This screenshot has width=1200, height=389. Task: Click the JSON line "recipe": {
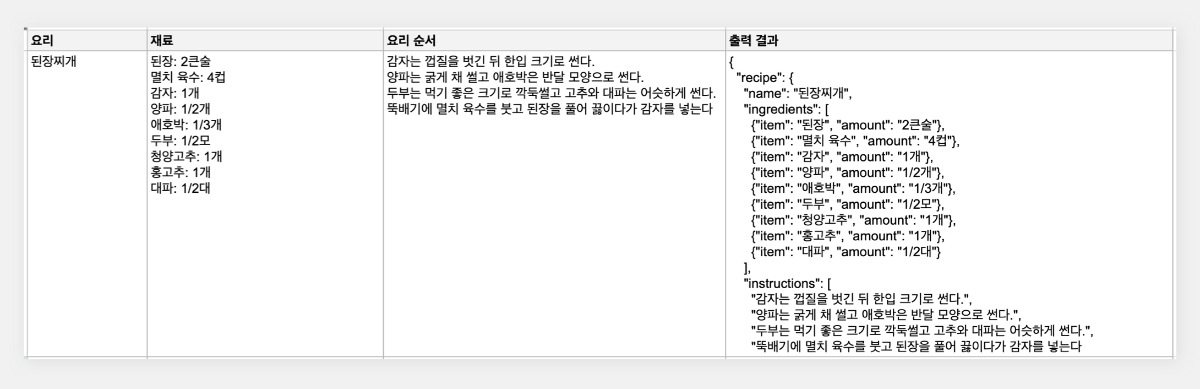pyautogui.click(x=765, y=77)
